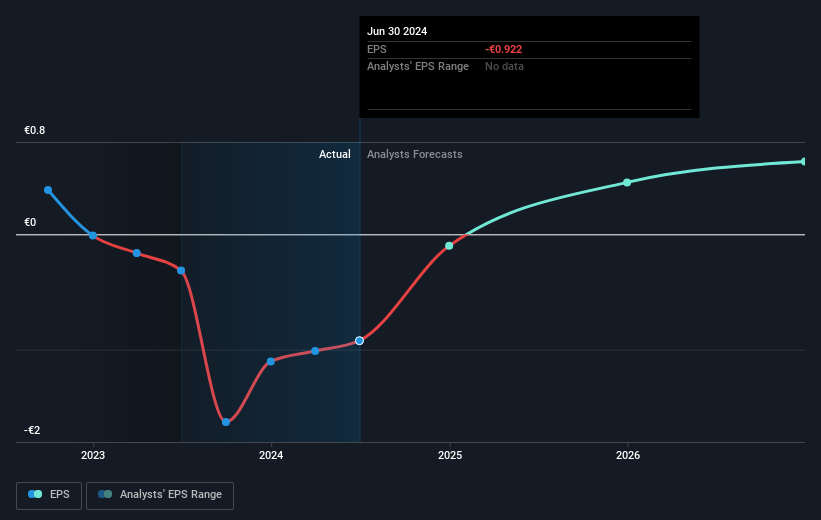Click the tooltip Analysts' EPS Range label
Image resolution: width=821 pixels, height=520 pixels.
[x=418, y=67]
